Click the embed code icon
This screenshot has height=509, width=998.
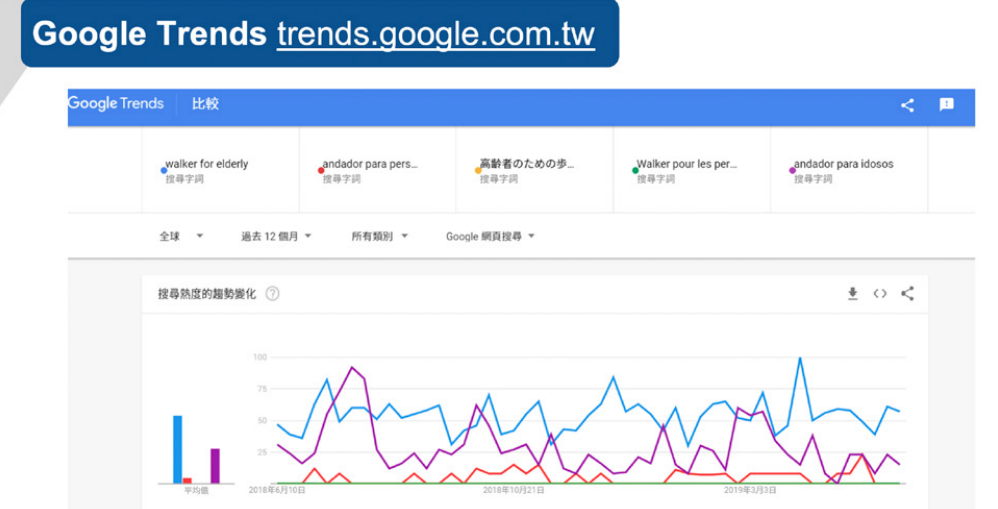tap(880, 293)
